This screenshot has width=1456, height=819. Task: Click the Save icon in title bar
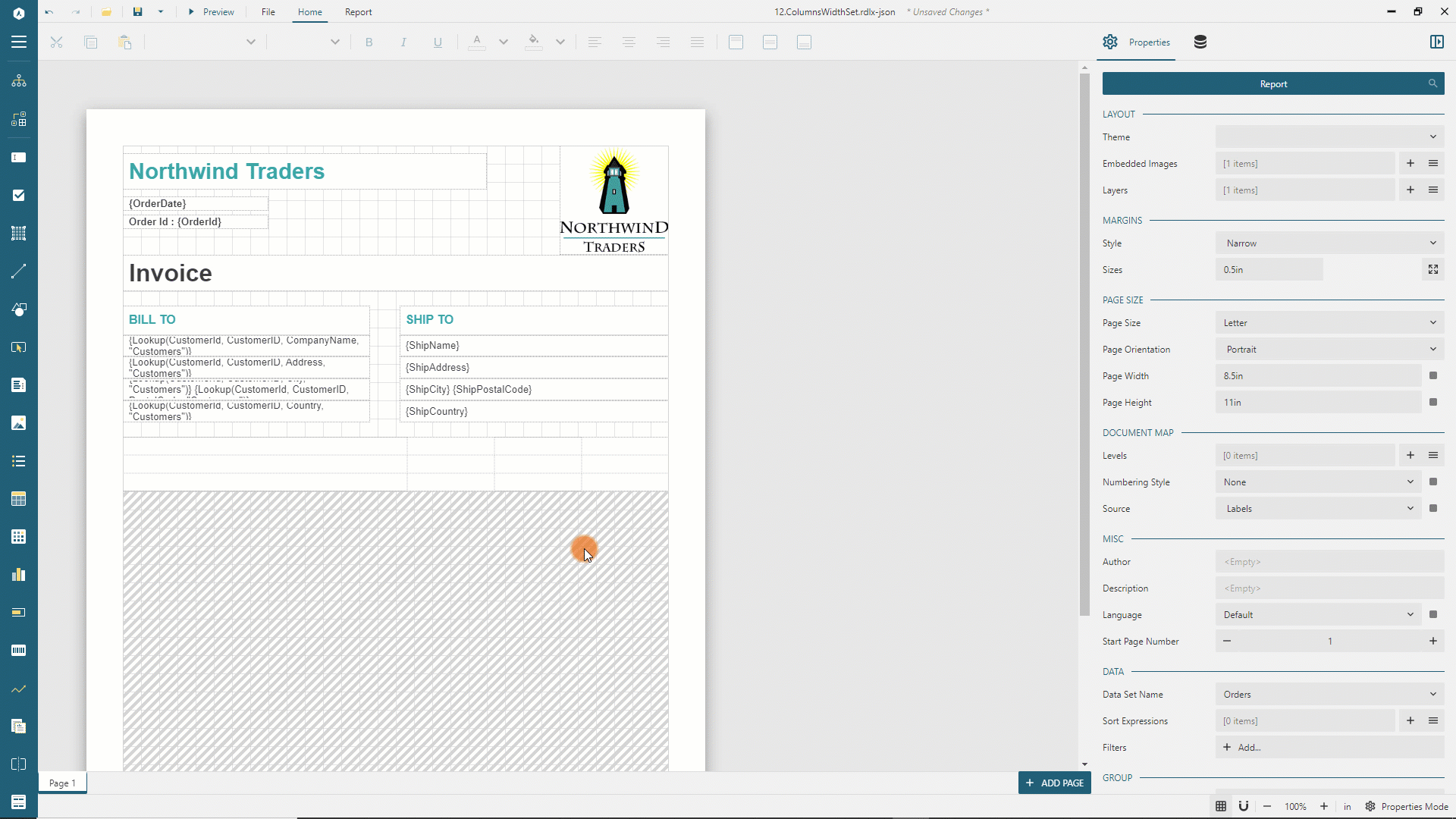click(137, 12)
